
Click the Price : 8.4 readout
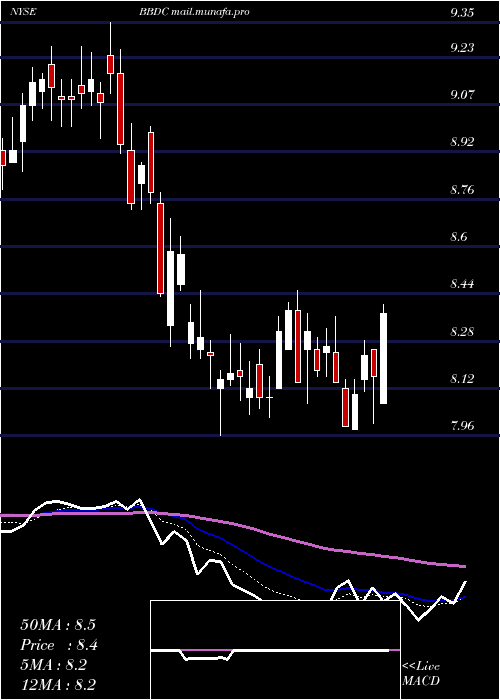point(59,645)
